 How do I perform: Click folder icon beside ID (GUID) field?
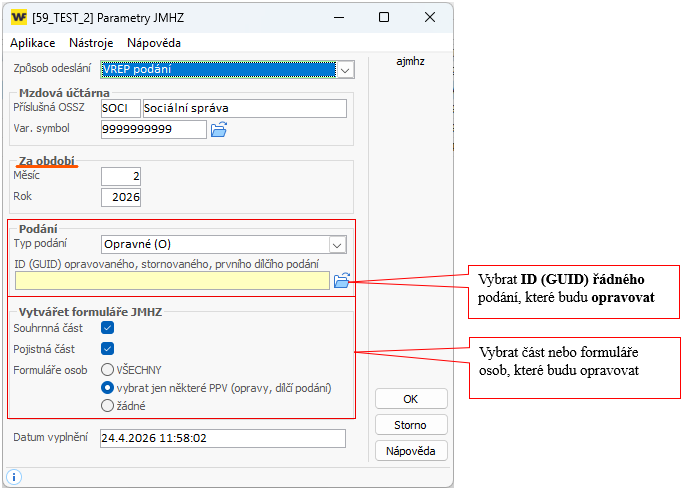coord(342,281)
